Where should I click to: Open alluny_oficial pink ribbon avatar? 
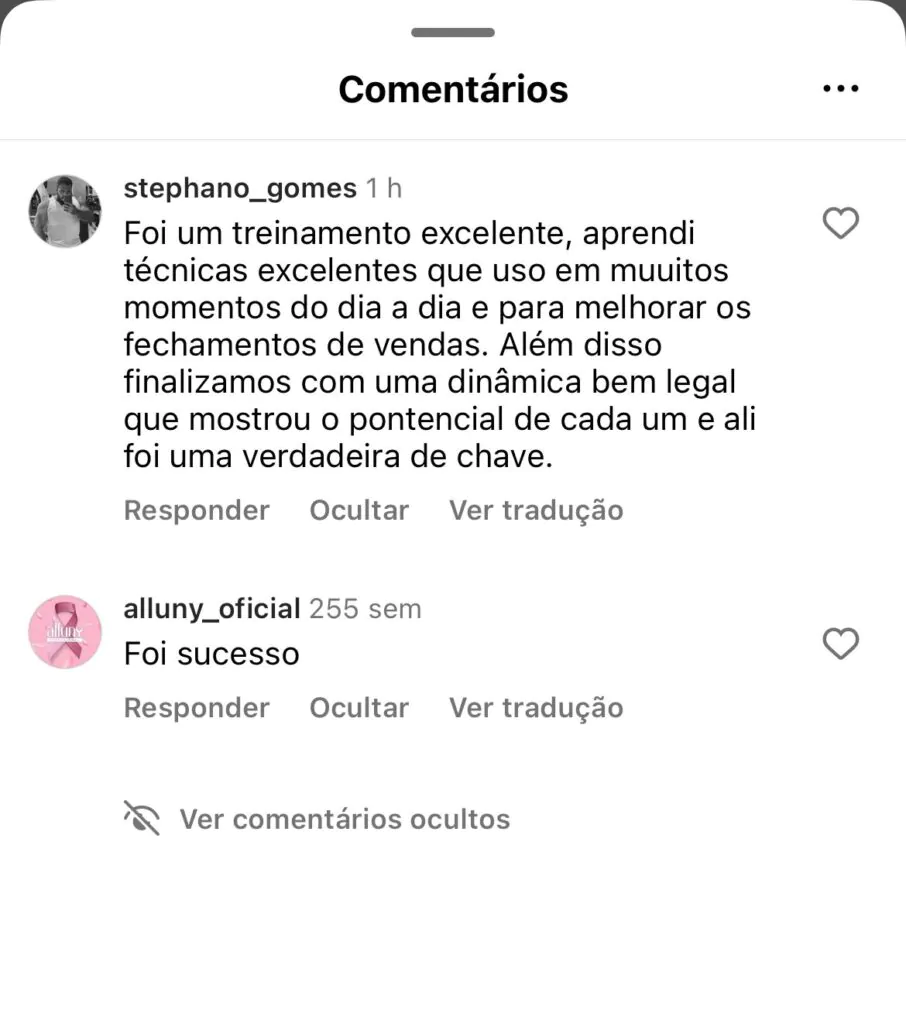[x=65, y=632]
